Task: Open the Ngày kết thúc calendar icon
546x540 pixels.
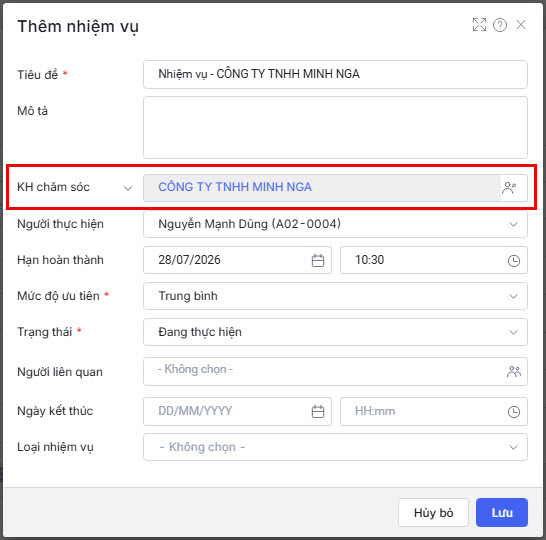Action: (x=318, y=412)
